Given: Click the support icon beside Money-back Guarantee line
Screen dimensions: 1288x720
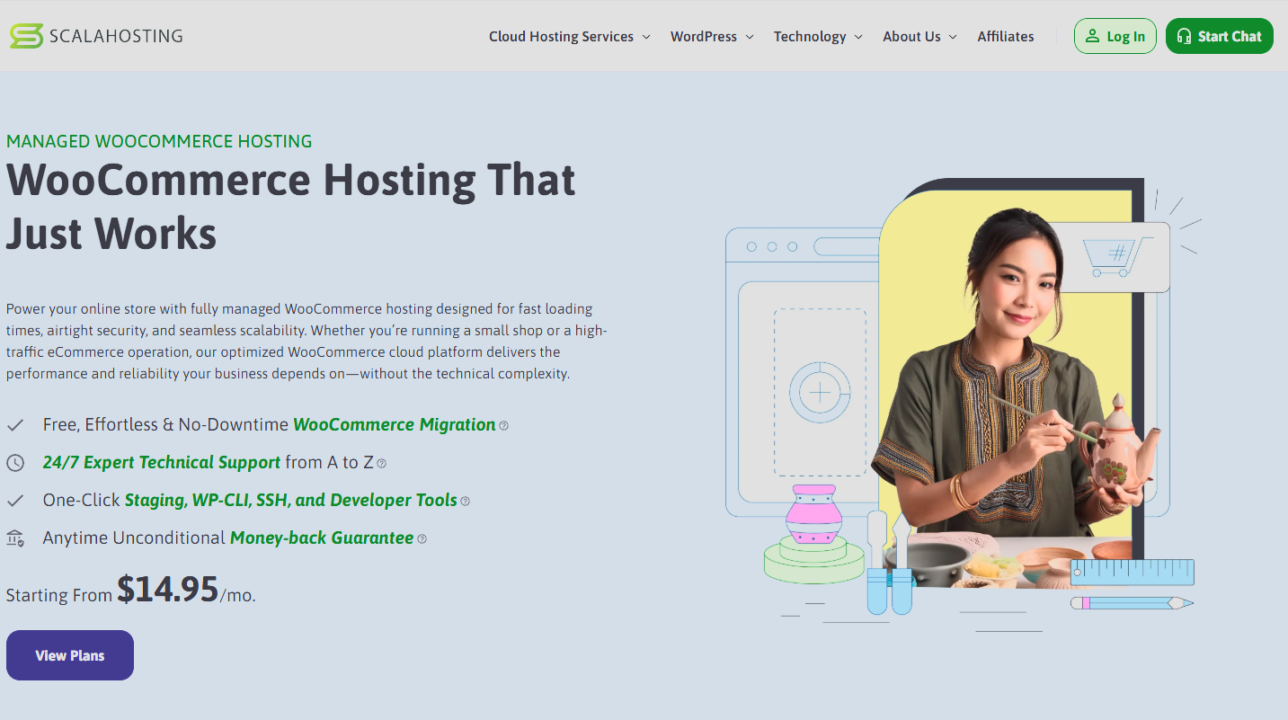Looking at the screenshot, I should 15,538.
